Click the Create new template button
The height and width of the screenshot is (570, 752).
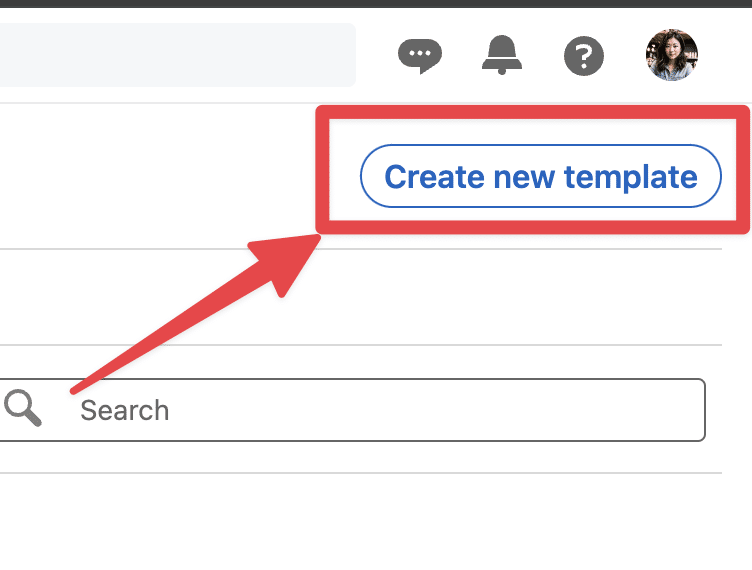pos(540,176)
